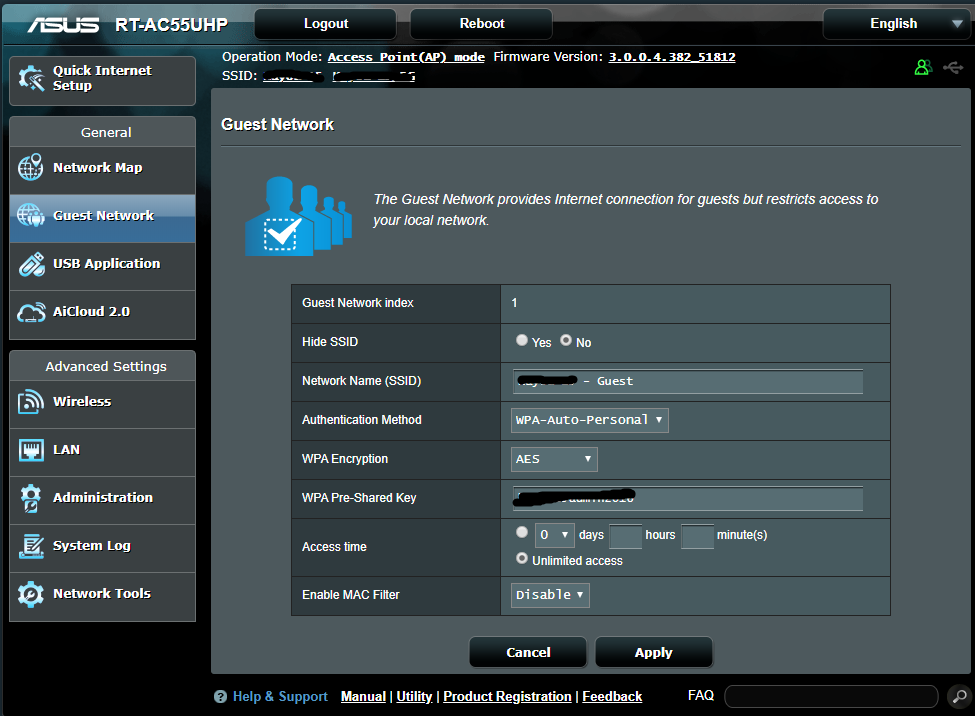Click the AiCloud 2.0 cloud icon
This screenshot has width=975, height=716.
tap(31, 312)
